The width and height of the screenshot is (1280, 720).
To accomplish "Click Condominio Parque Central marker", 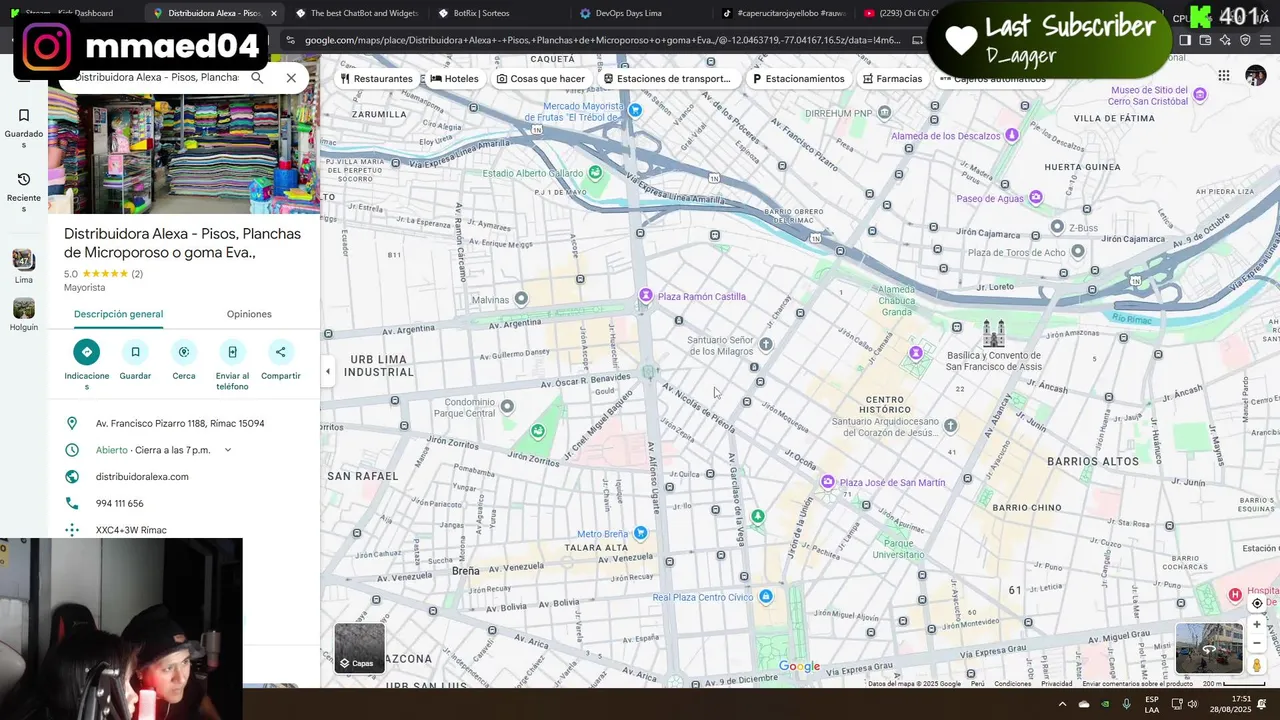I will pos(507,406).
